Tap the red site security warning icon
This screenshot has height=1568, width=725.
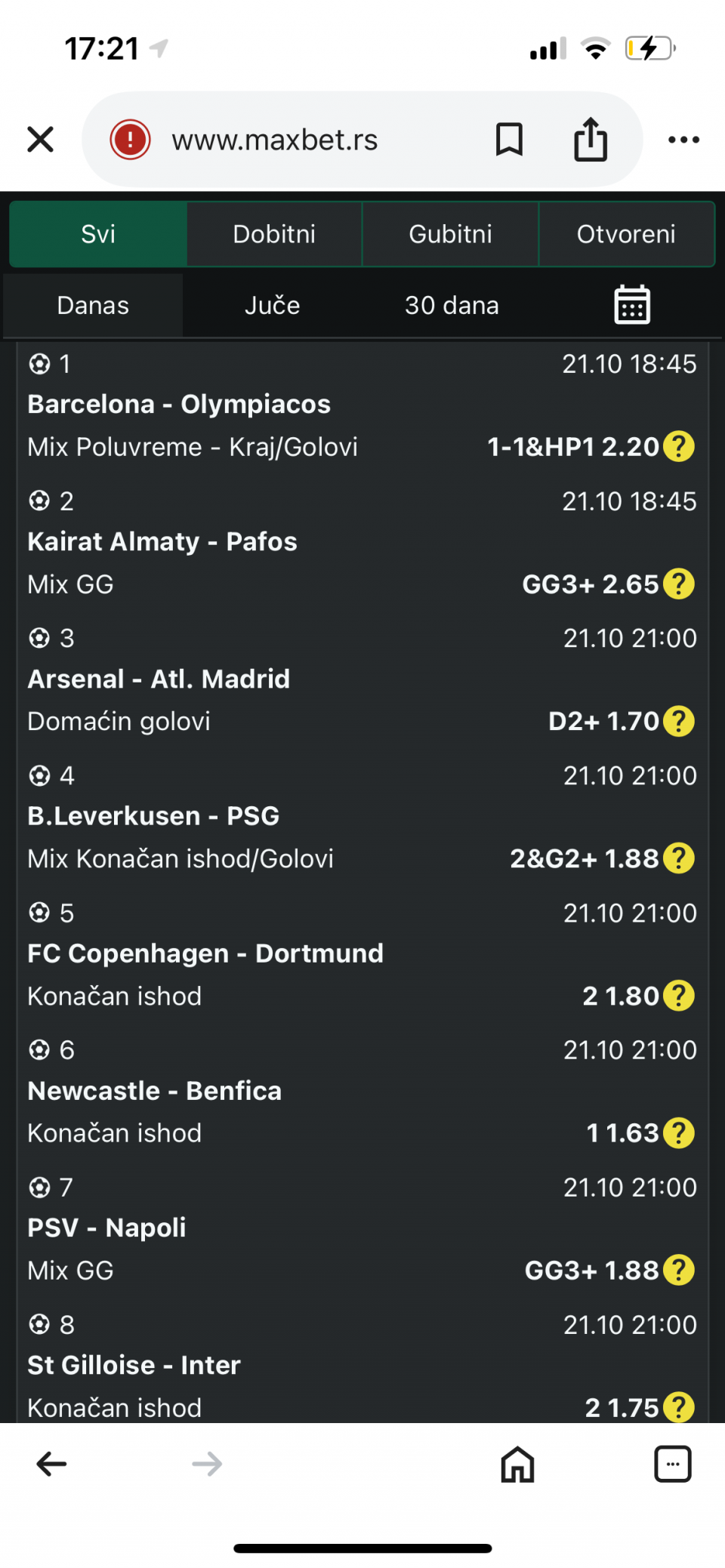pos(131,140)
